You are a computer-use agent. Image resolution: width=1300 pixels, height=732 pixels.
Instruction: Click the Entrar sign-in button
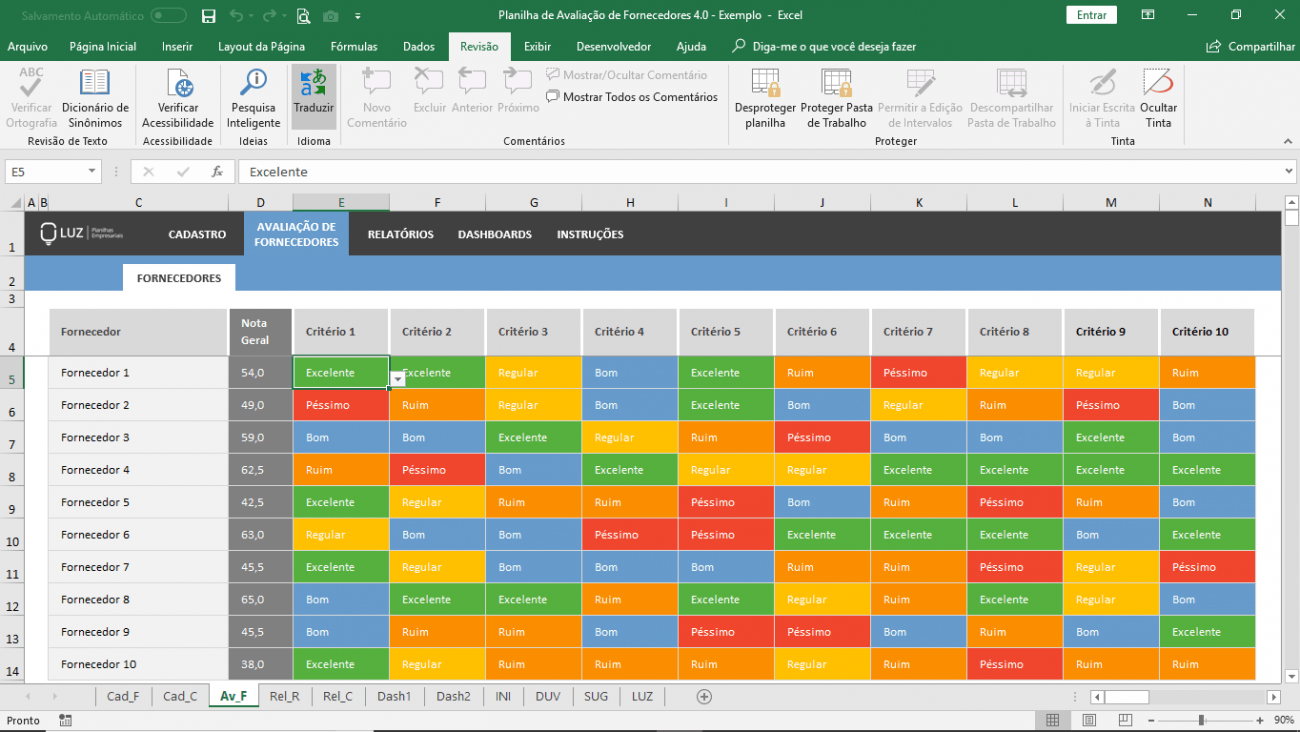1092,15
